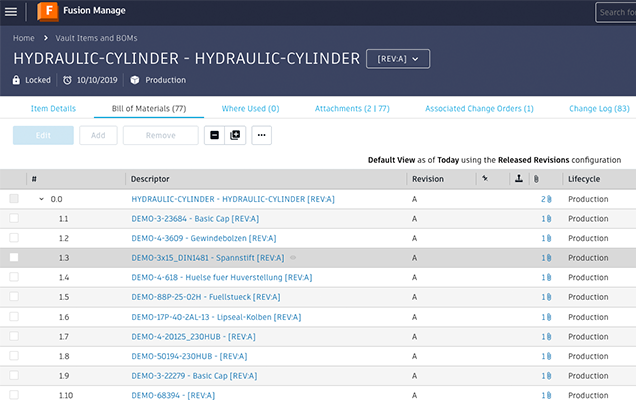This screenshot has height=400, width=636.
Task: Open the three-dot more actions menu
Action: [262, 135]
